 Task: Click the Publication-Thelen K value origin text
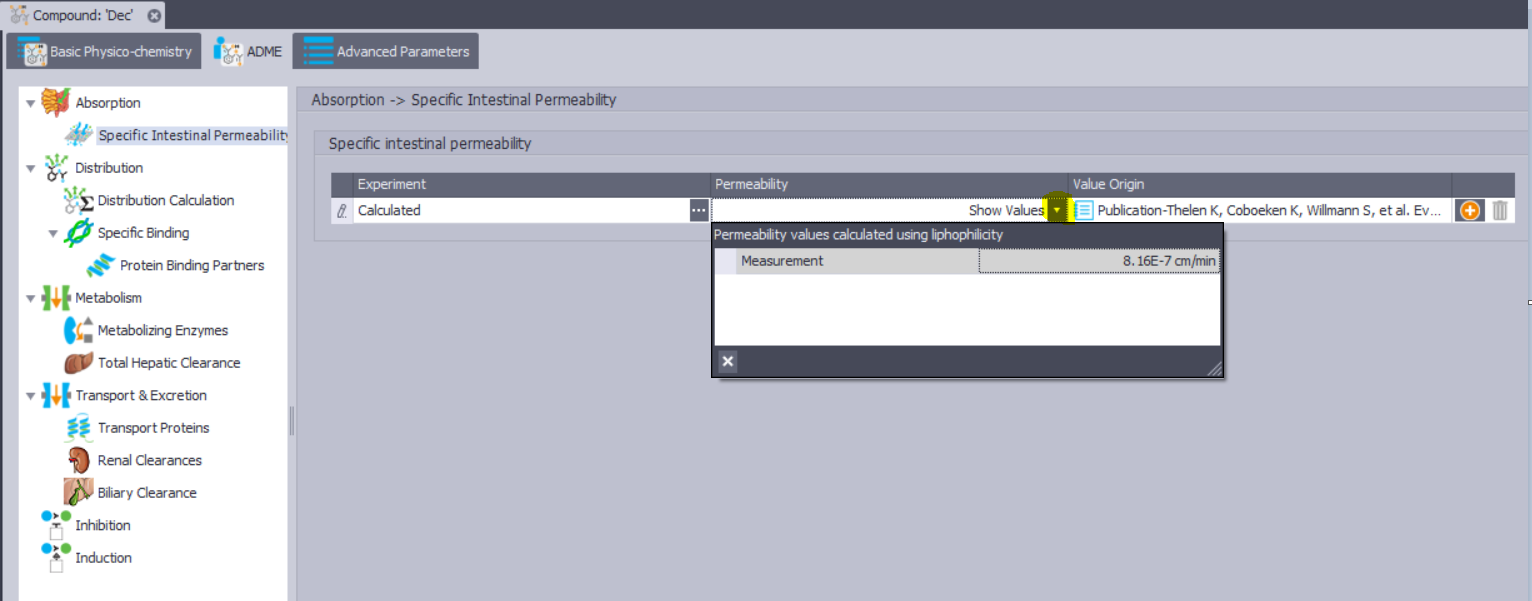tap(1269, 211)
